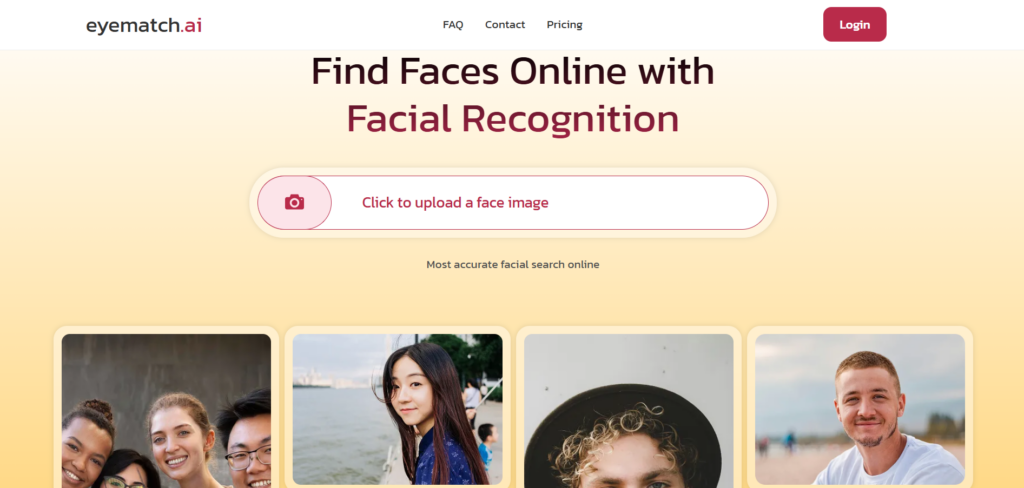Choose the curly-haired person with hat photo
Screen dimensions: 1024x488
pos(628,411)
